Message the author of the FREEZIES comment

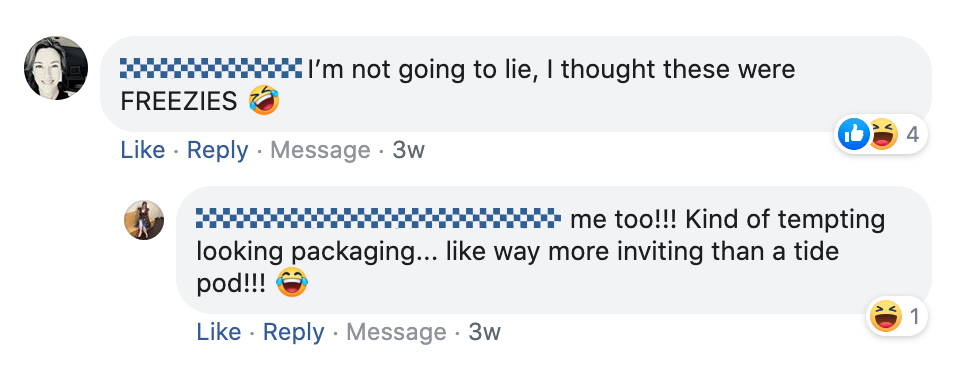click(x=320, y=150)
